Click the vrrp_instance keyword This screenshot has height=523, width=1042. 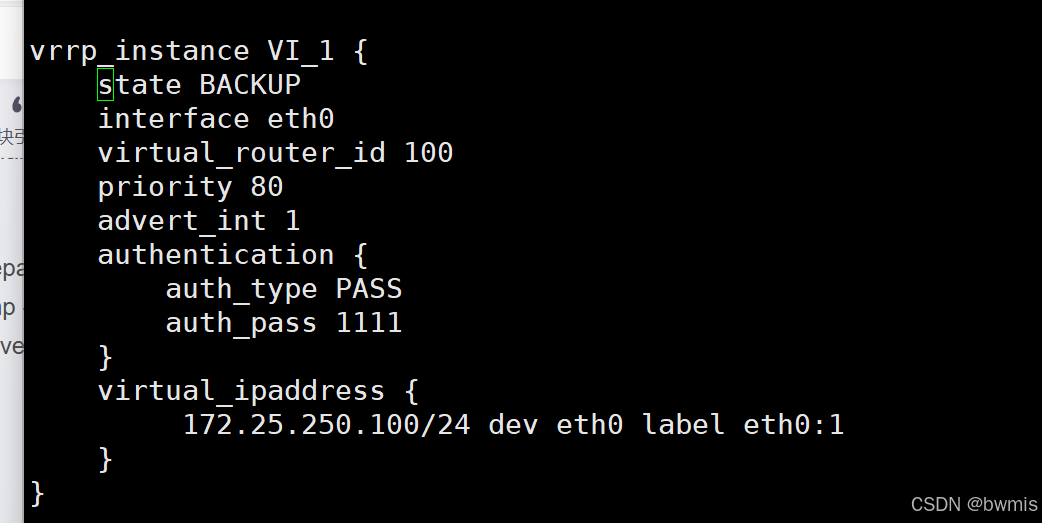coord(140,52)
